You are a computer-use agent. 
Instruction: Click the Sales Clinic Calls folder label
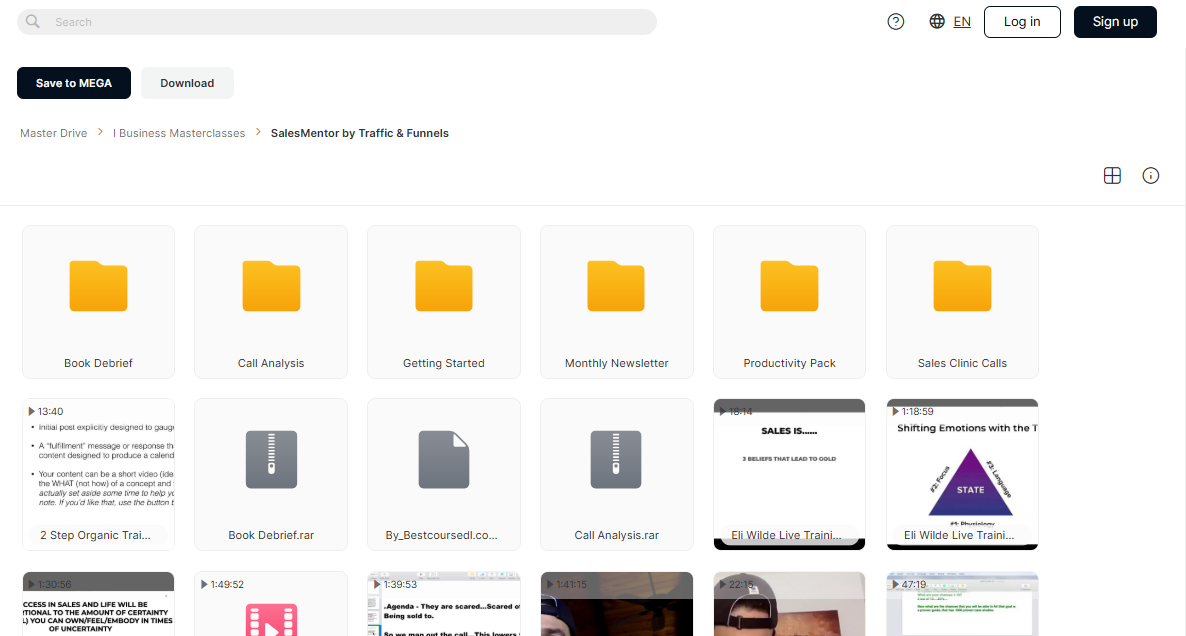(x=962, y=363)
